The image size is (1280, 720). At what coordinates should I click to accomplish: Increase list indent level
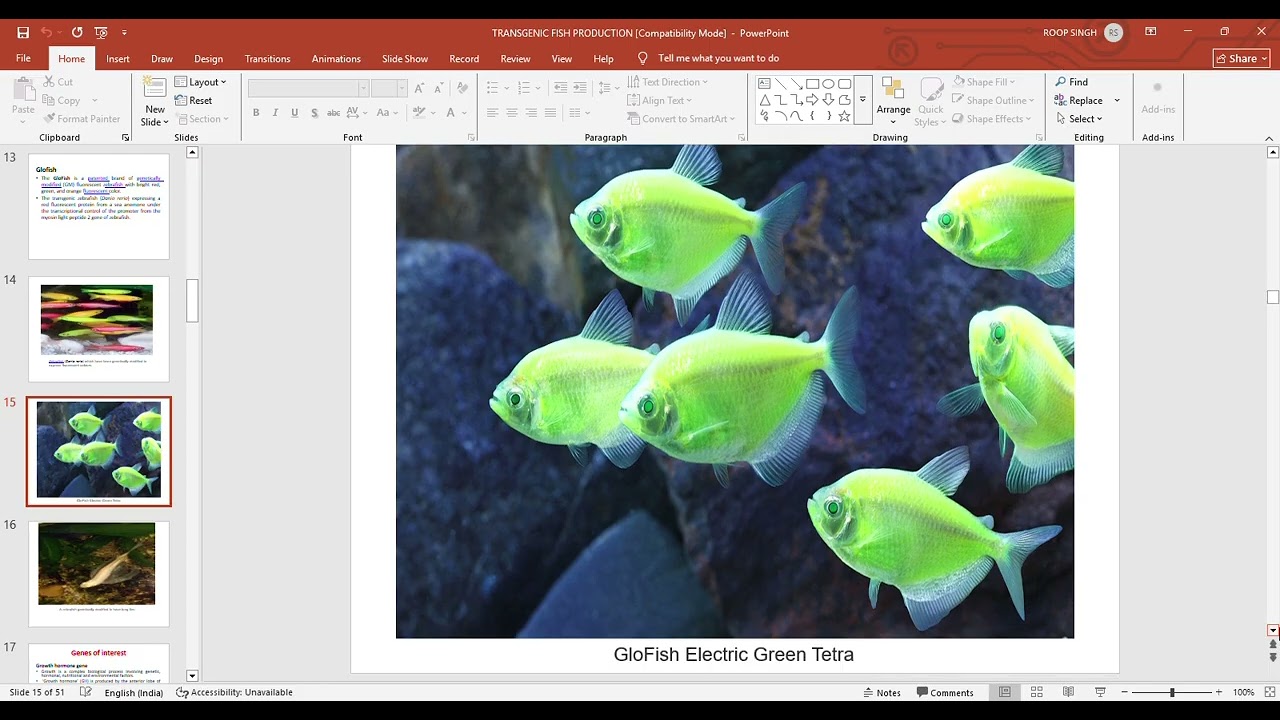[x=580, y=88]
